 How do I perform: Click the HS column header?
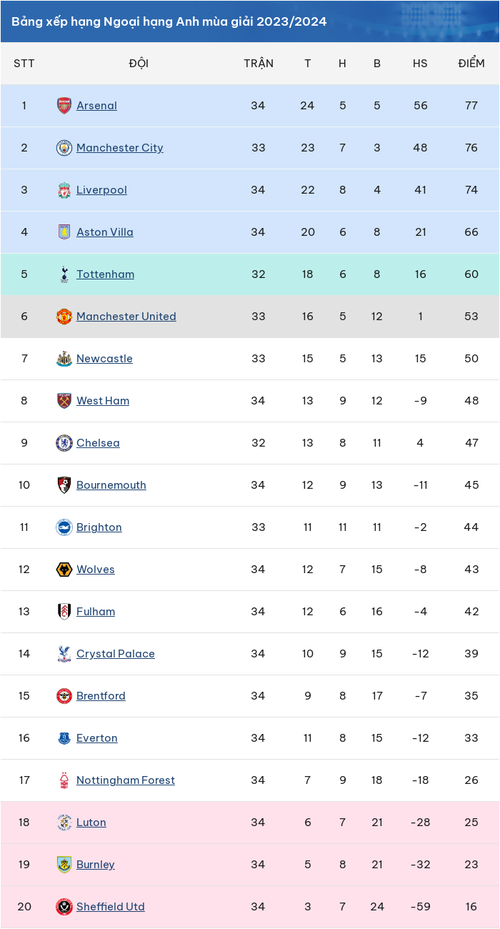click(420, 63)
